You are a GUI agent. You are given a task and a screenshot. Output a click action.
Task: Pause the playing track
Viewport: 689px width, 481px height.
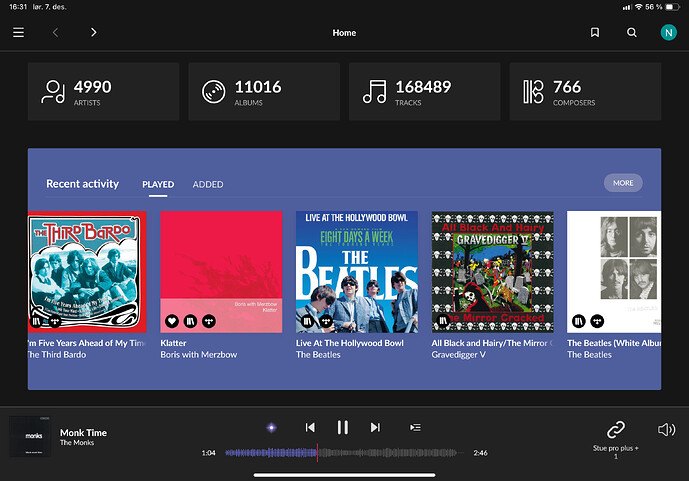click(343, 427)
